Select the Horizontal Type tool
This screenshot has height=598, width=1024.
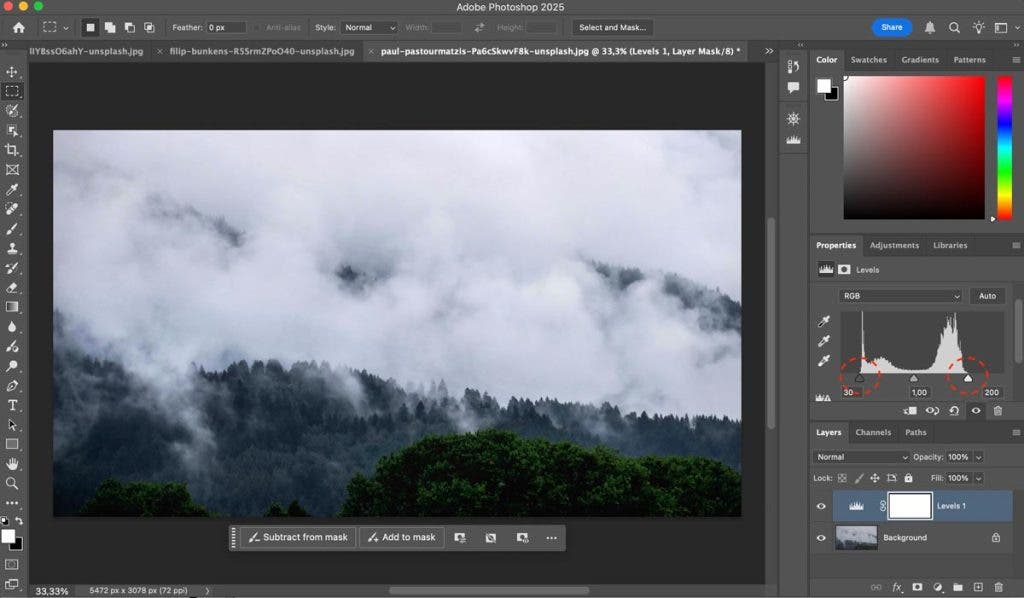(12, 405)
